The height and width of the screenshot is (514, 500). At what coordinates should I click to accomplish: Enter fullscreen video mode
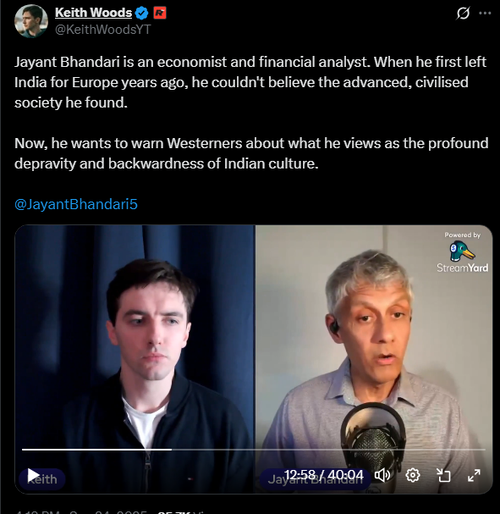coord(474,475)
